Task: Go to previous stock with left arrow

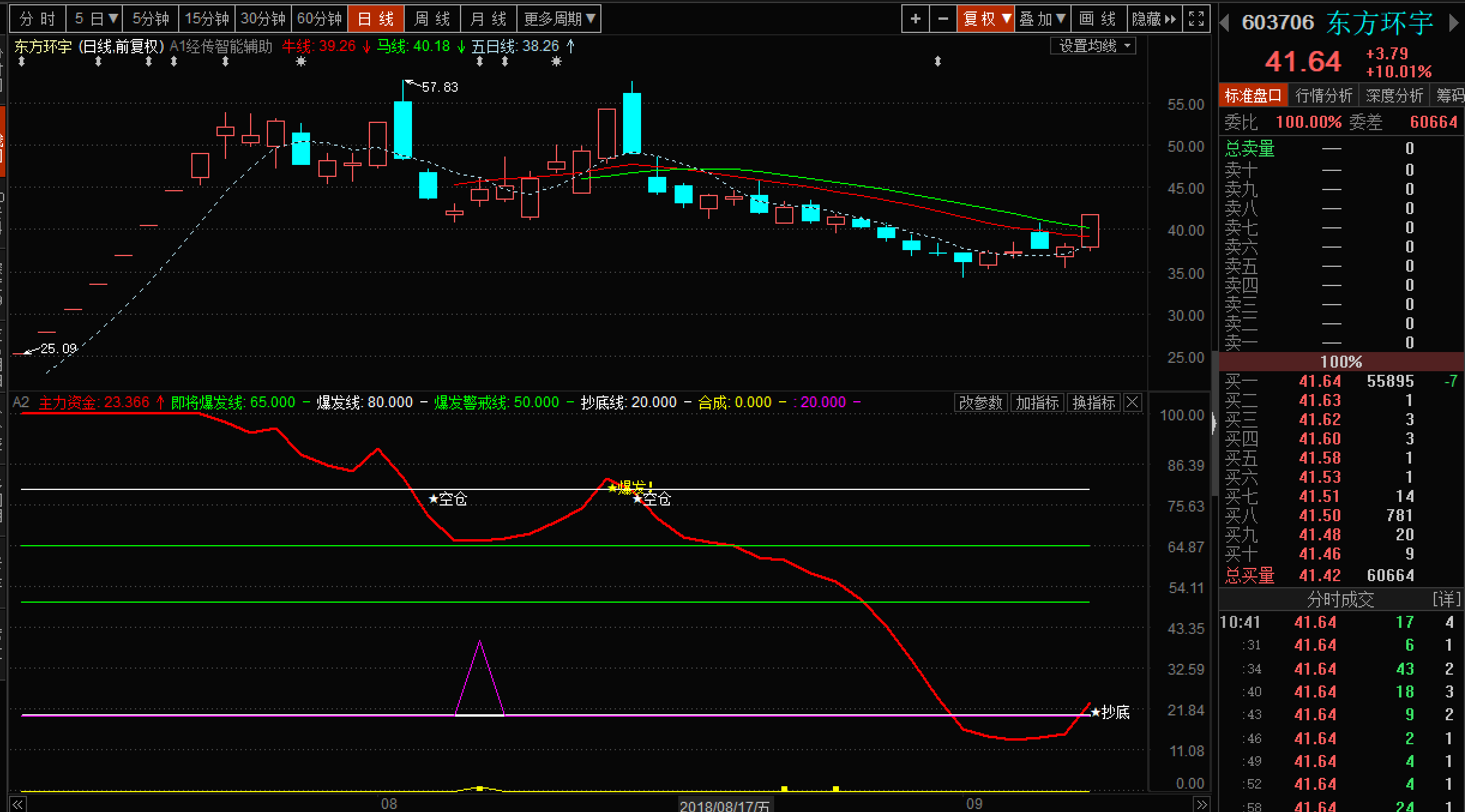Action: point(1226,23)
